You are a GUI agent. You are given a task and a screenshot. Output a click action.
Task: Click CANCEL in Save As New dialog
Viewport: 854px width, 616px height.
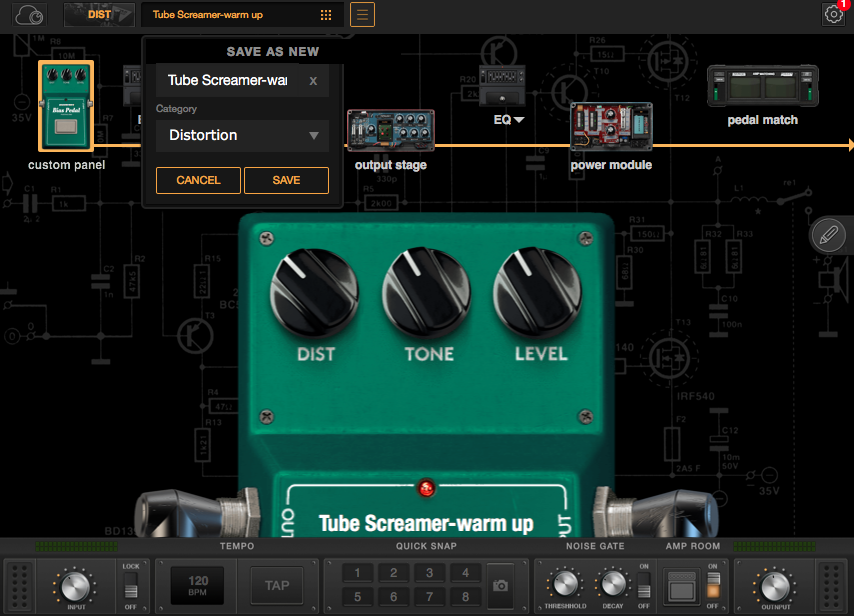198,180
